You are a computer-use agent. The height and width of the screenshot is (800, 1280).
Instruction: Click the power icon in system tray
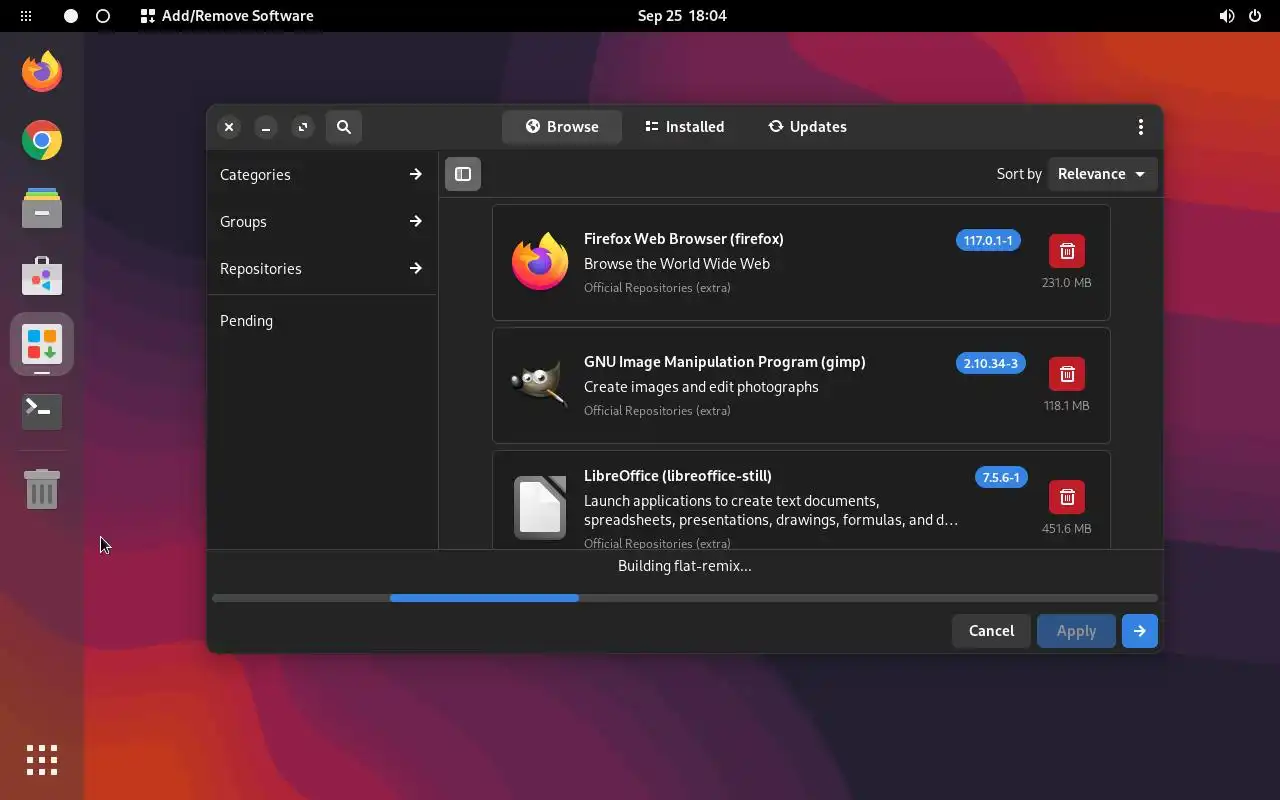(1255, 16)
